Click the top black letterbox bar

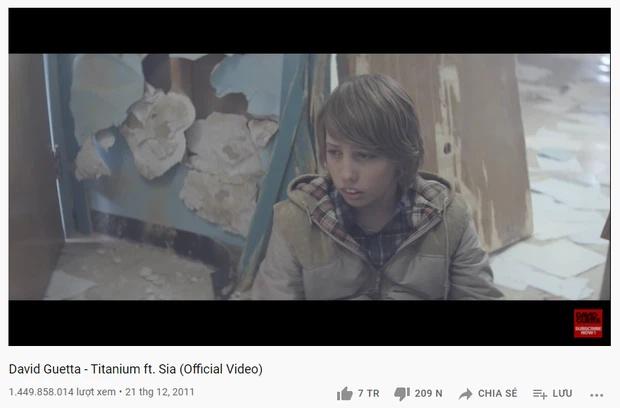310,31
